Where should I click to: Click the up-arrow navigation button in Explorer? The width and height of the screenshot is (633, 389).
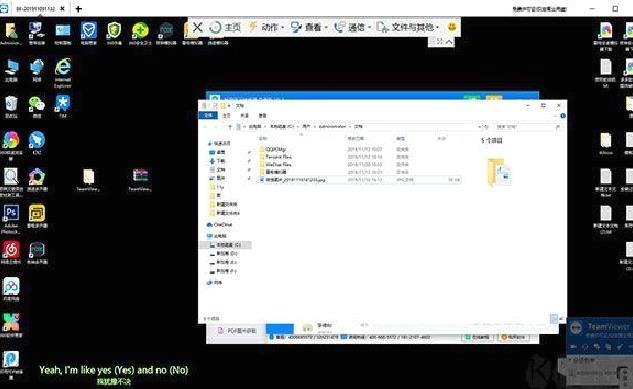230,127
